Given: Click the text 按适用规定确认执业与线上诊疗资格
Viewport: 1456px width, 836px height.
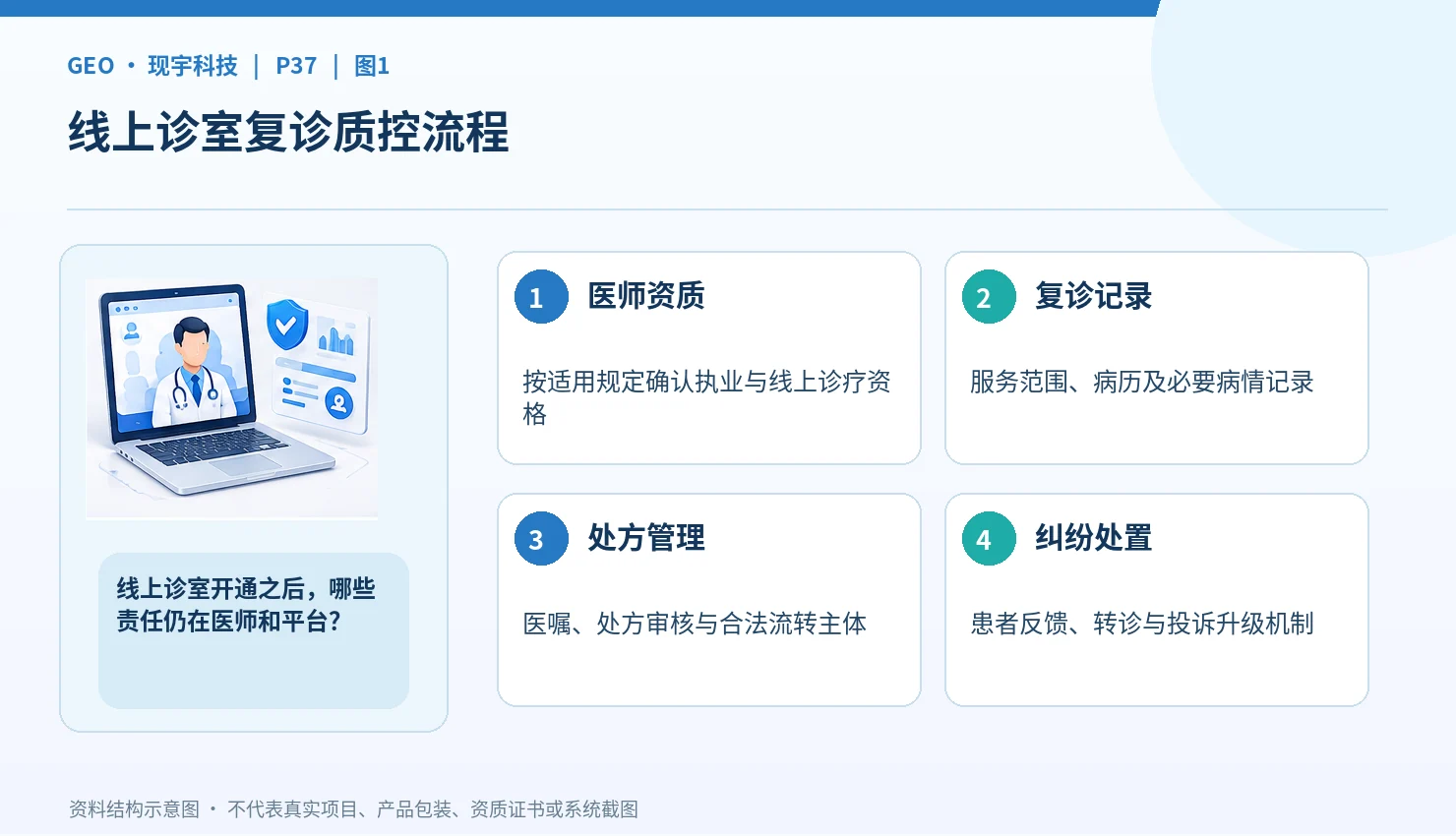Looking at the screenshot, I should pyautogui.click(x=706, y=397).
